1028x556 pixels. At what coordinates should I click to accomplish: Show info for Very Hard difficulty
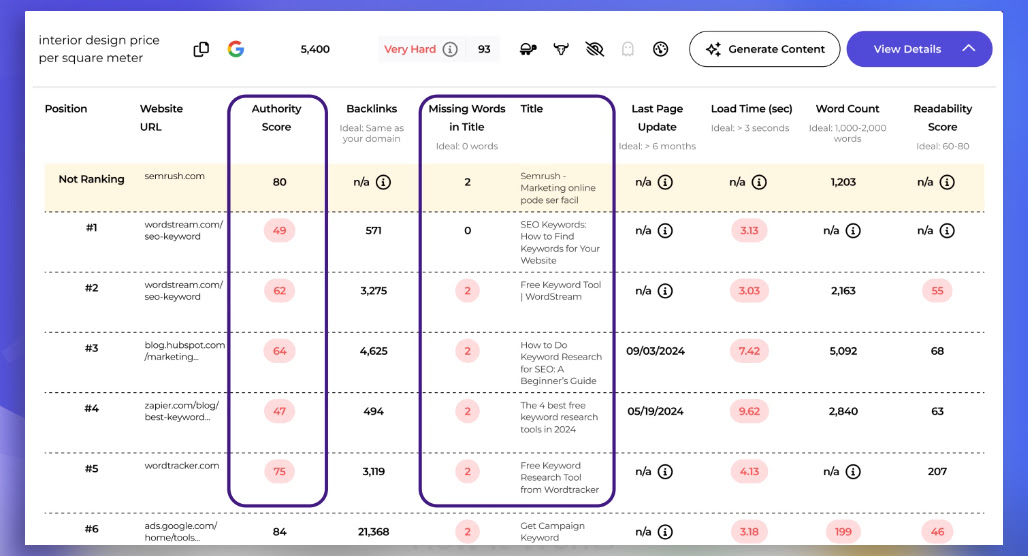[450, 49]
